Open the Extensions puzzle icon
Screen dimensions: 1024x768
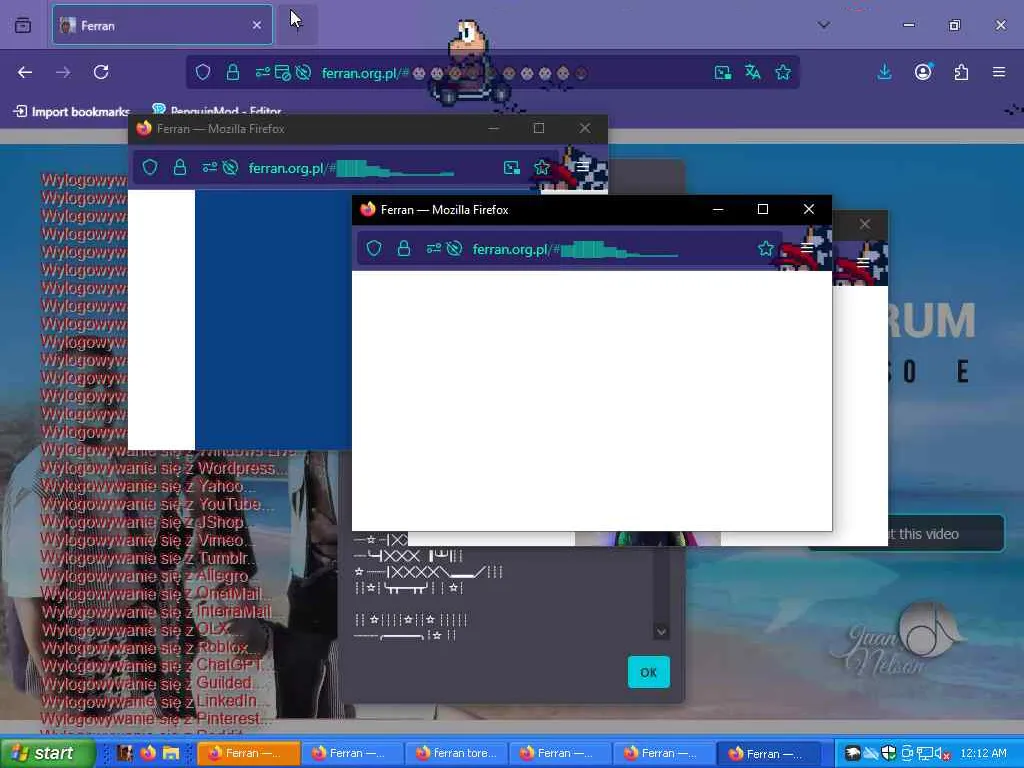click(961, 72)
